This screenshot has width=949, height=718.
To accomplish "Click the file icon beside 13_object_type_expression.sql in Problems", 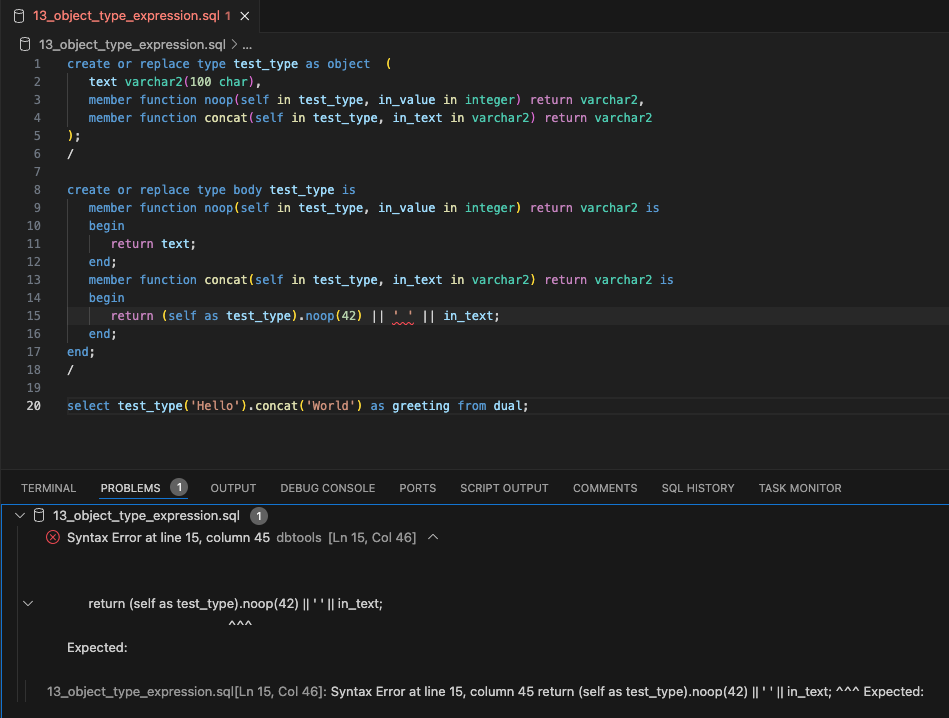I will [38, 515].
